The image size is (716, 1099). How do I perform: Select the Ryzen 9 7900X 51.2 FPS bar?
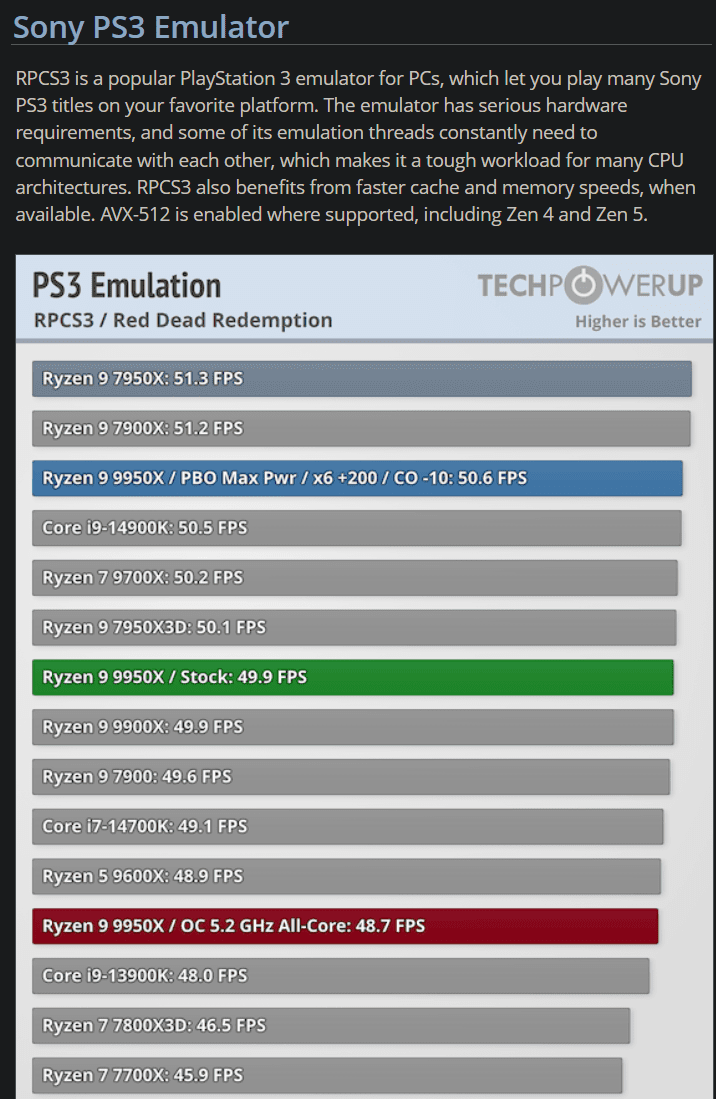(361, 428)
